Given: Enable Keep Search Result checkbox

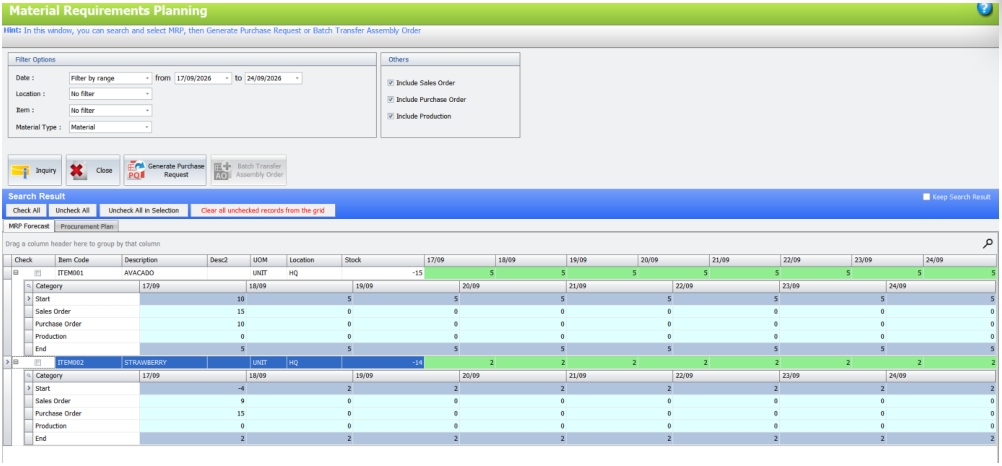Looking at the screenshot, I should [927, 197].
